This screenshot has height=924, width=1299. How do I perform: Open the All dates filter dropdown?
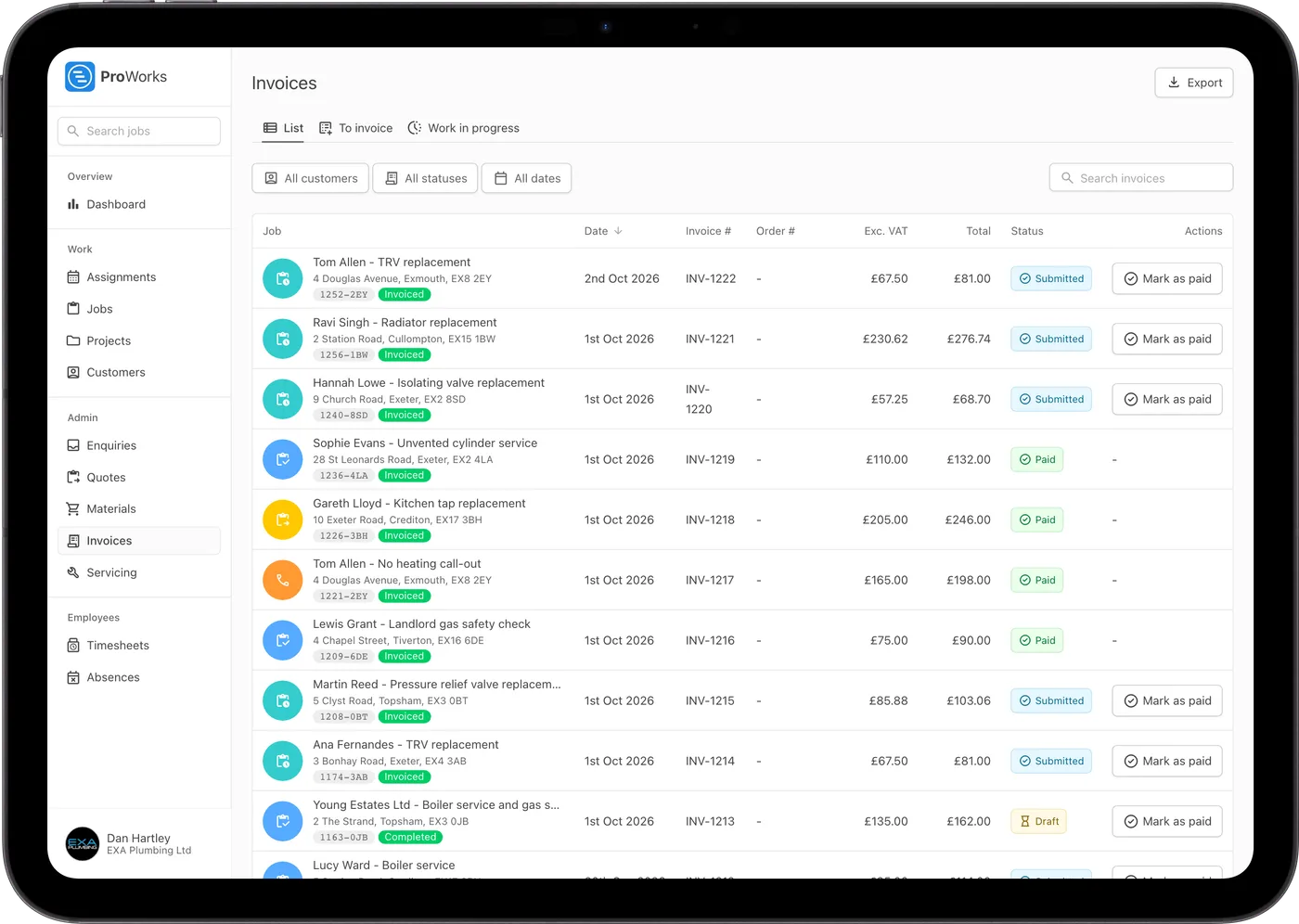[527, 178]
